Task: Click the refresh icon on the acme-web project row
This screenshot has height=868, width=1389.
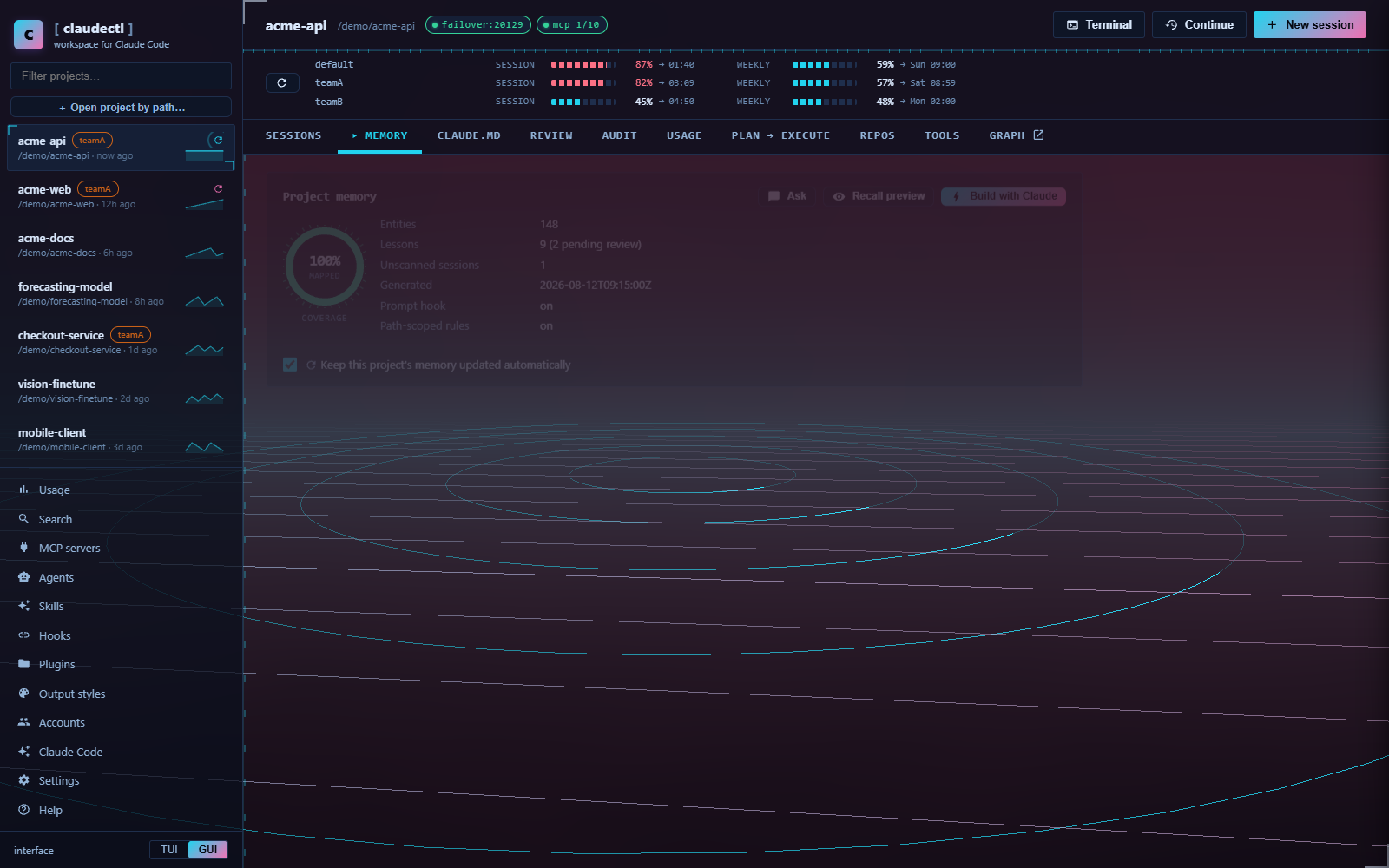Action: (218, 188)
